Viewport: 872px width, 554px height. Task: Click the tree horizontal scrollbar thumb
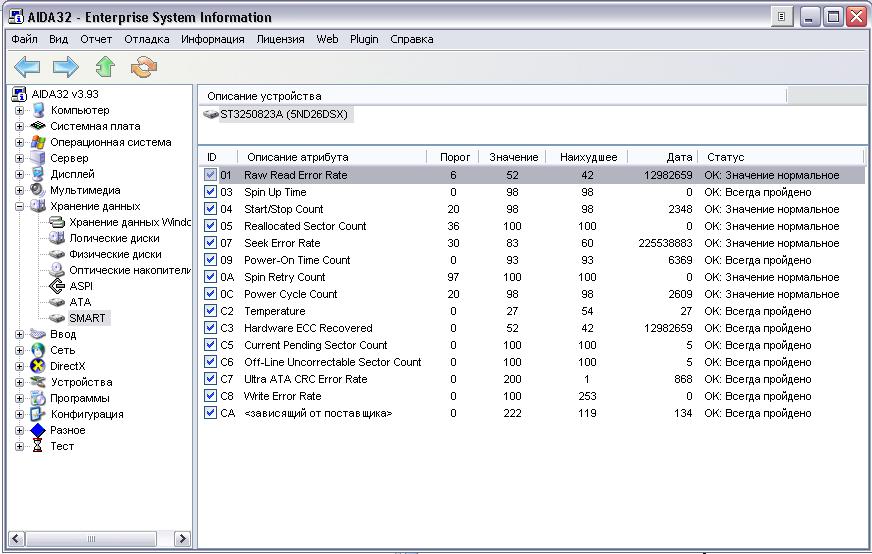point(92,538)
